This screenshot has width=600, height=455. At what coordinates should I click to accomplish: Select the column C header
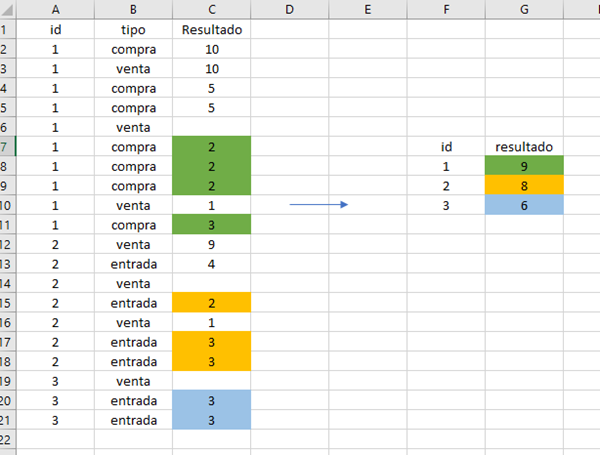click(211, 10)
